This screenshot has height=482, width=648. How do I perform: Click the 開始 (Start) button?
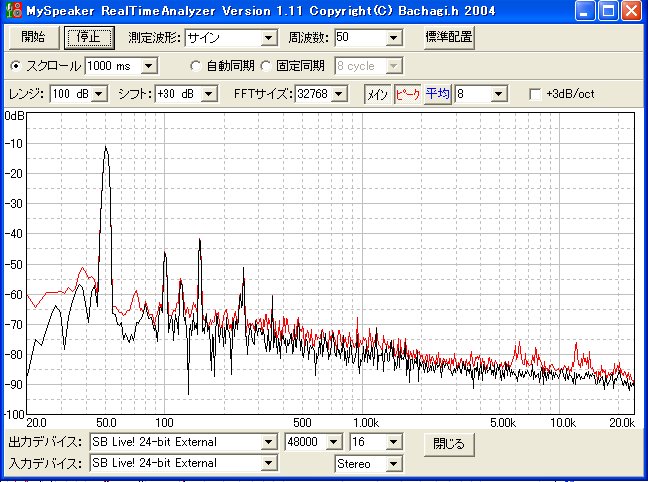click(x=32, y=38)
